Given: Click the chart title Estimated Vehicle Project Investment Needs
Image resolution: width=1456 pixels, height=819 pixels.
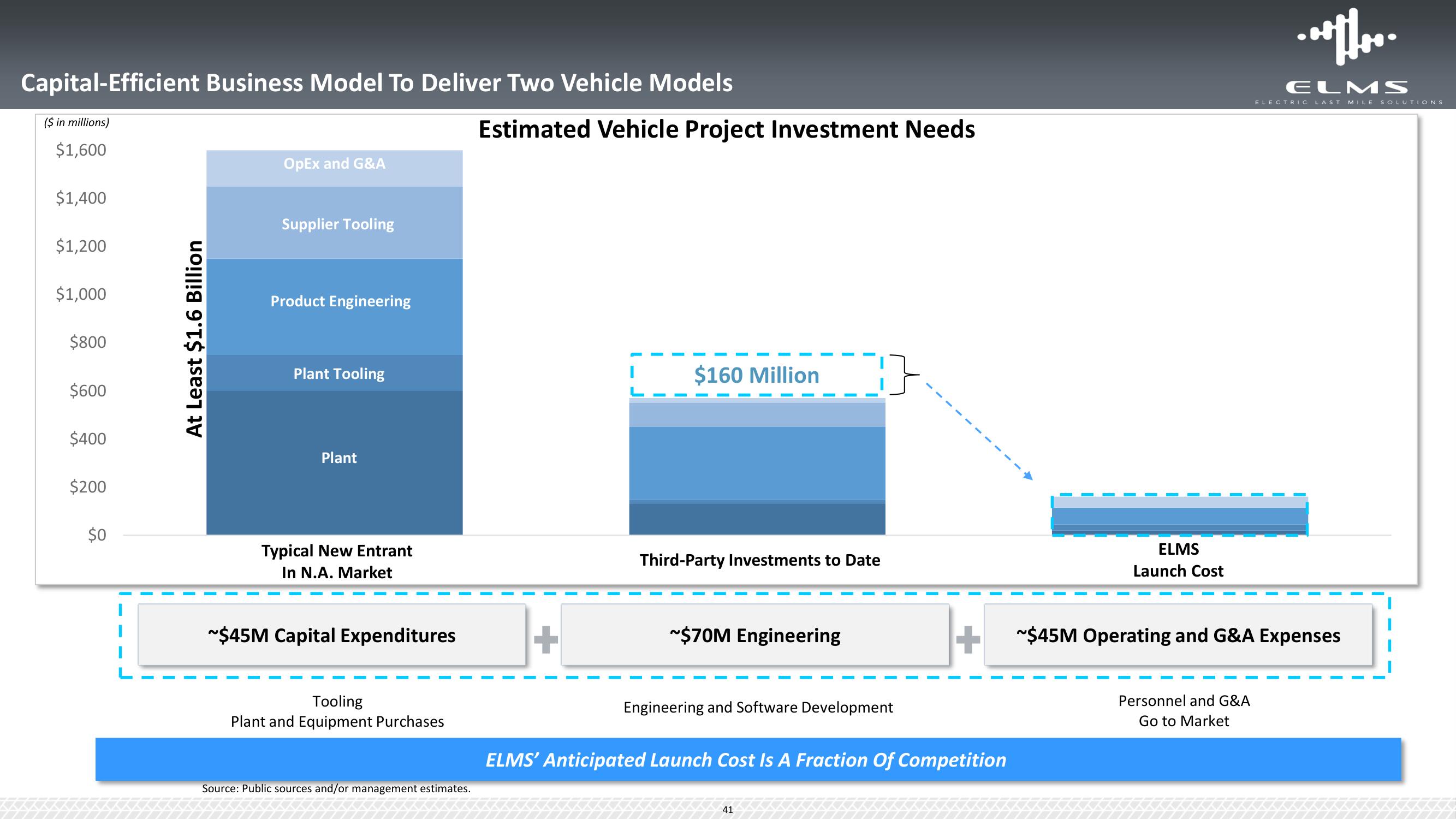Looking at the screenshot, I should (x=726, y=129).
